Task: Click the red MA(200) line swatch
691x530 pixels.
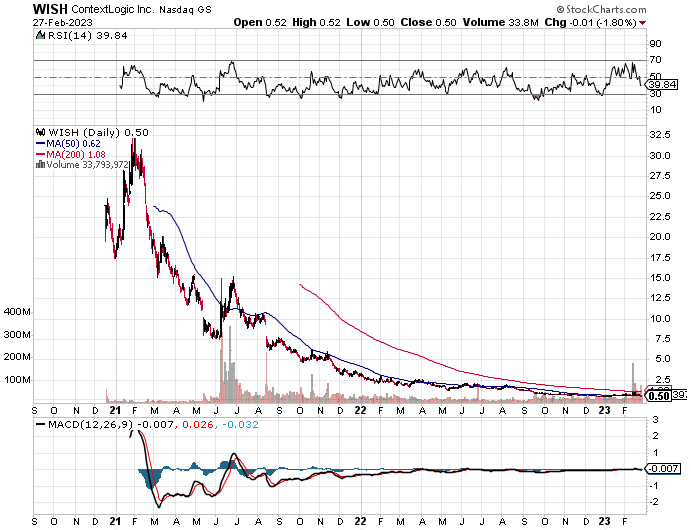Action: [x=41, y=155]
